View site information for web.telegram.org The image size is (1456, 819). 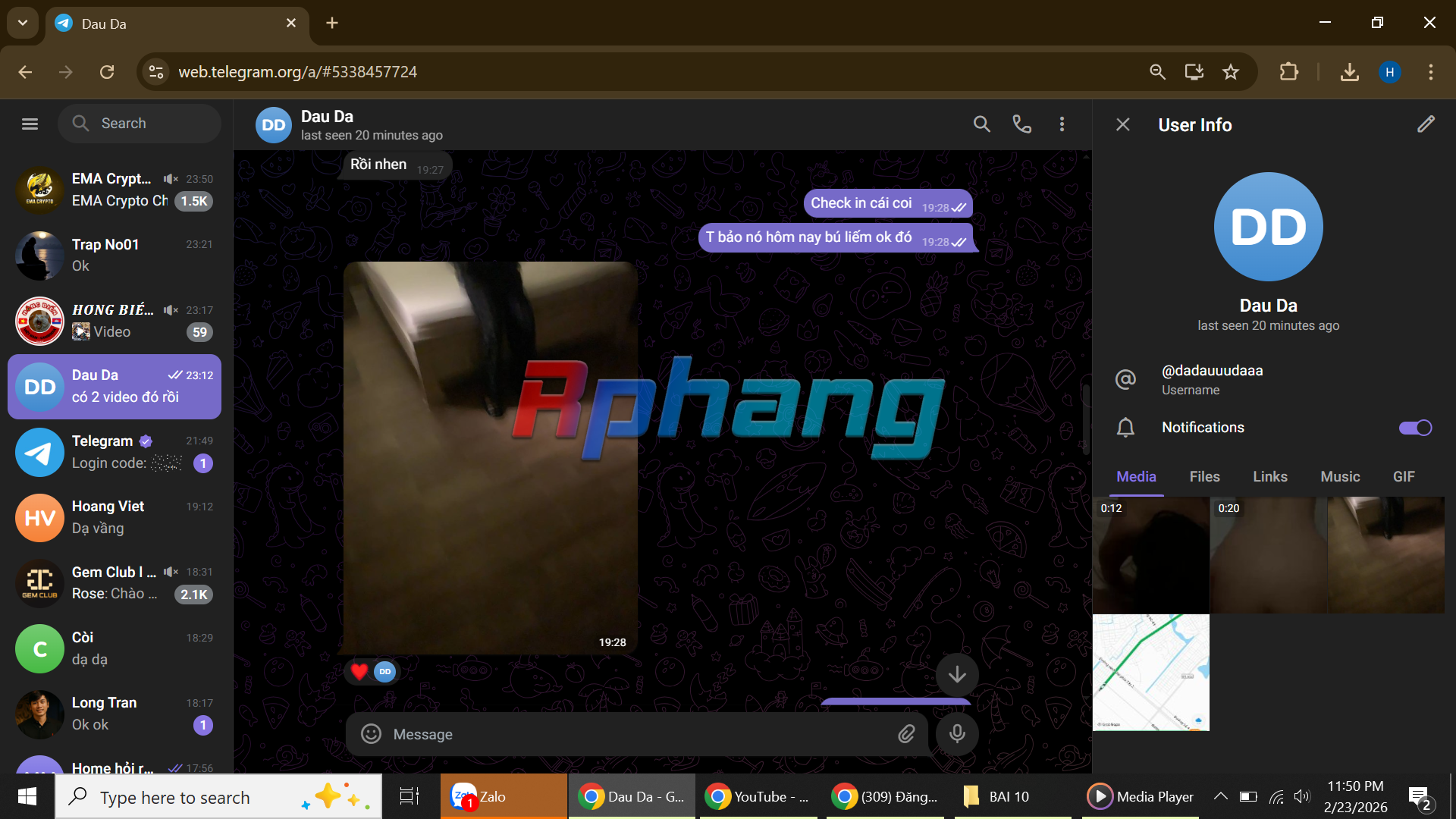tap(156, 72)
